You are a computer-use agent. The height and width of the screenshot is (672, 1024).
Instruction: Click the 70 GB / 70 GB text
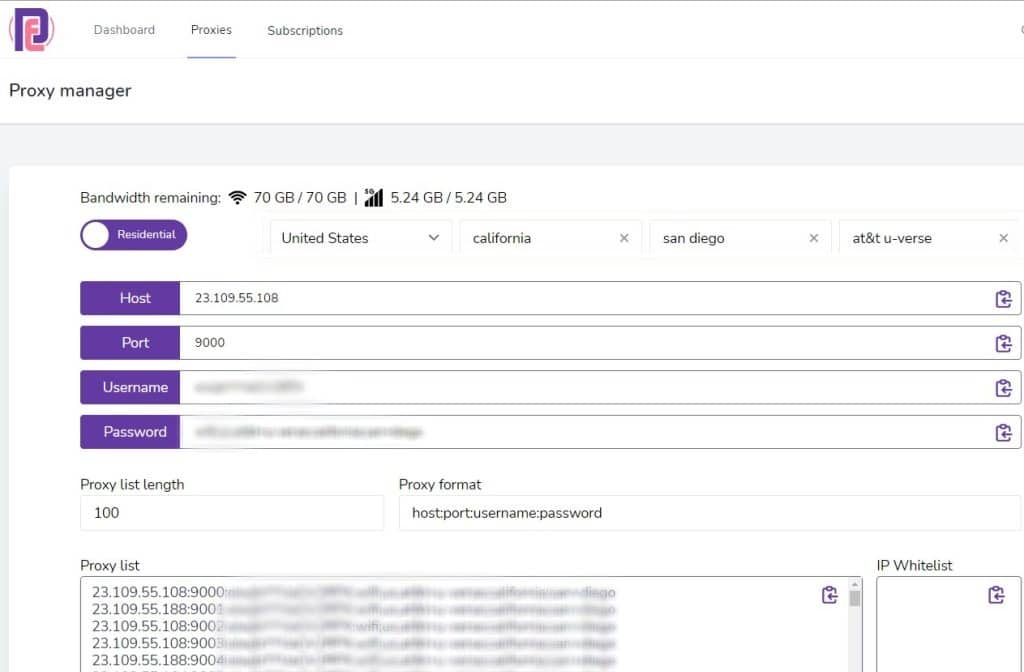coord(300,197)
